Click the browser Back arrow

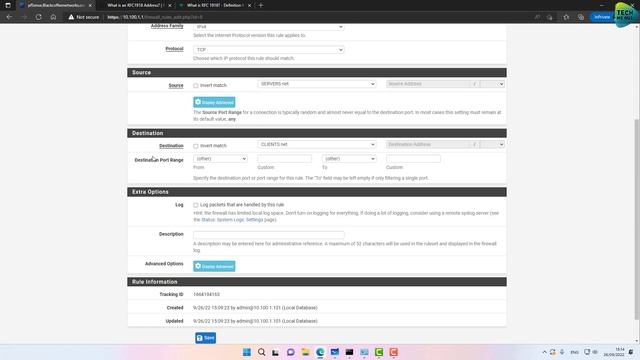coord(9,17)
